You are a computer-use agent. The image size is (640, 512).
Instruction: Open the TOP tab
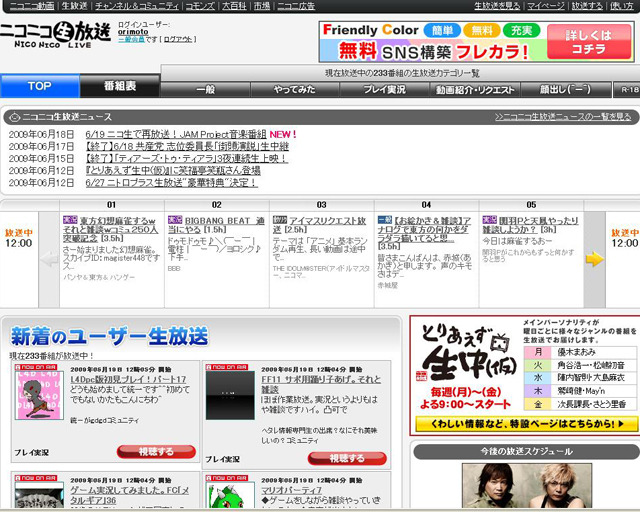click(x=40, y=86)
